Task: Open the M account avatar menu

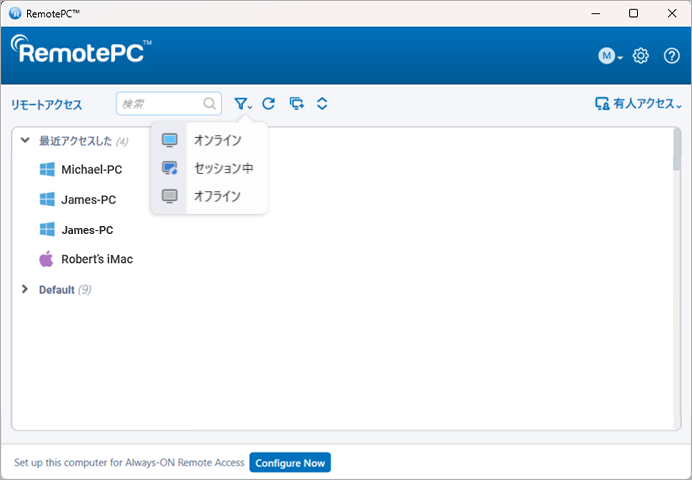Action: (x=610, y=56)
